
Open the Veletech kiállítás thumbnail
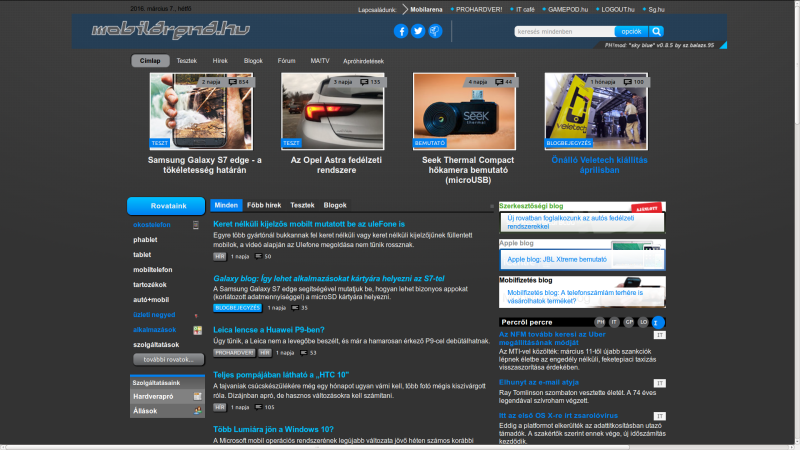coord(596,111)
